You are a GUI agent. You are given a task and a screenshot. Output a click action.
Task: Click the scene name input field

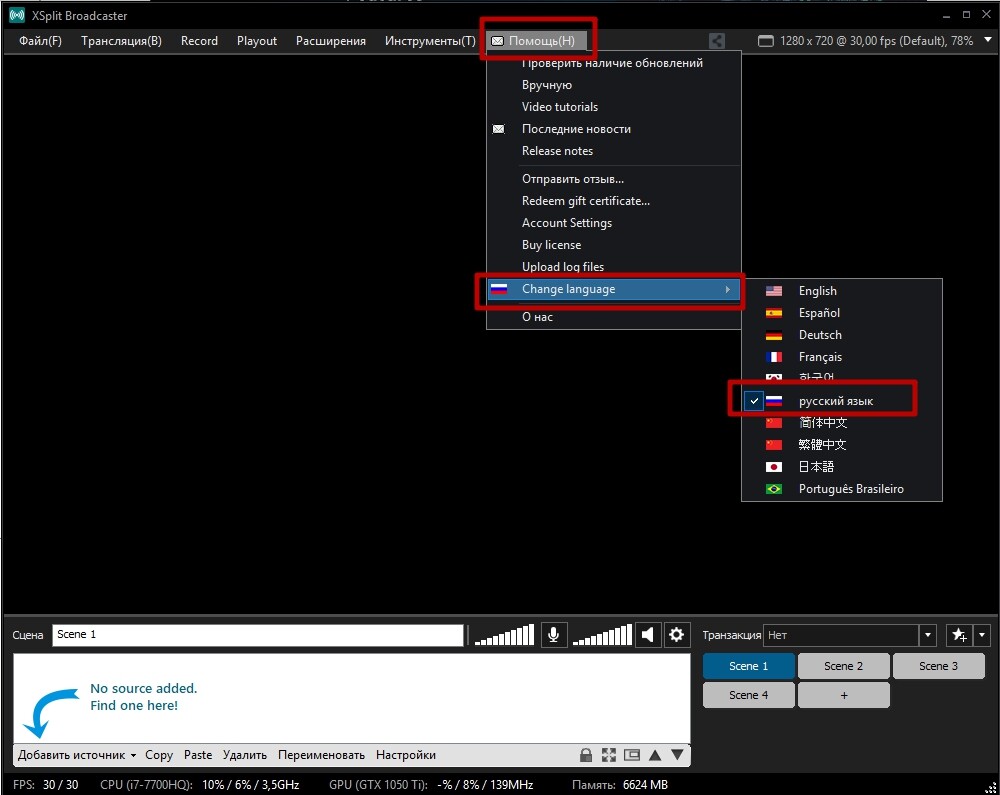click(x=258, y=635)
